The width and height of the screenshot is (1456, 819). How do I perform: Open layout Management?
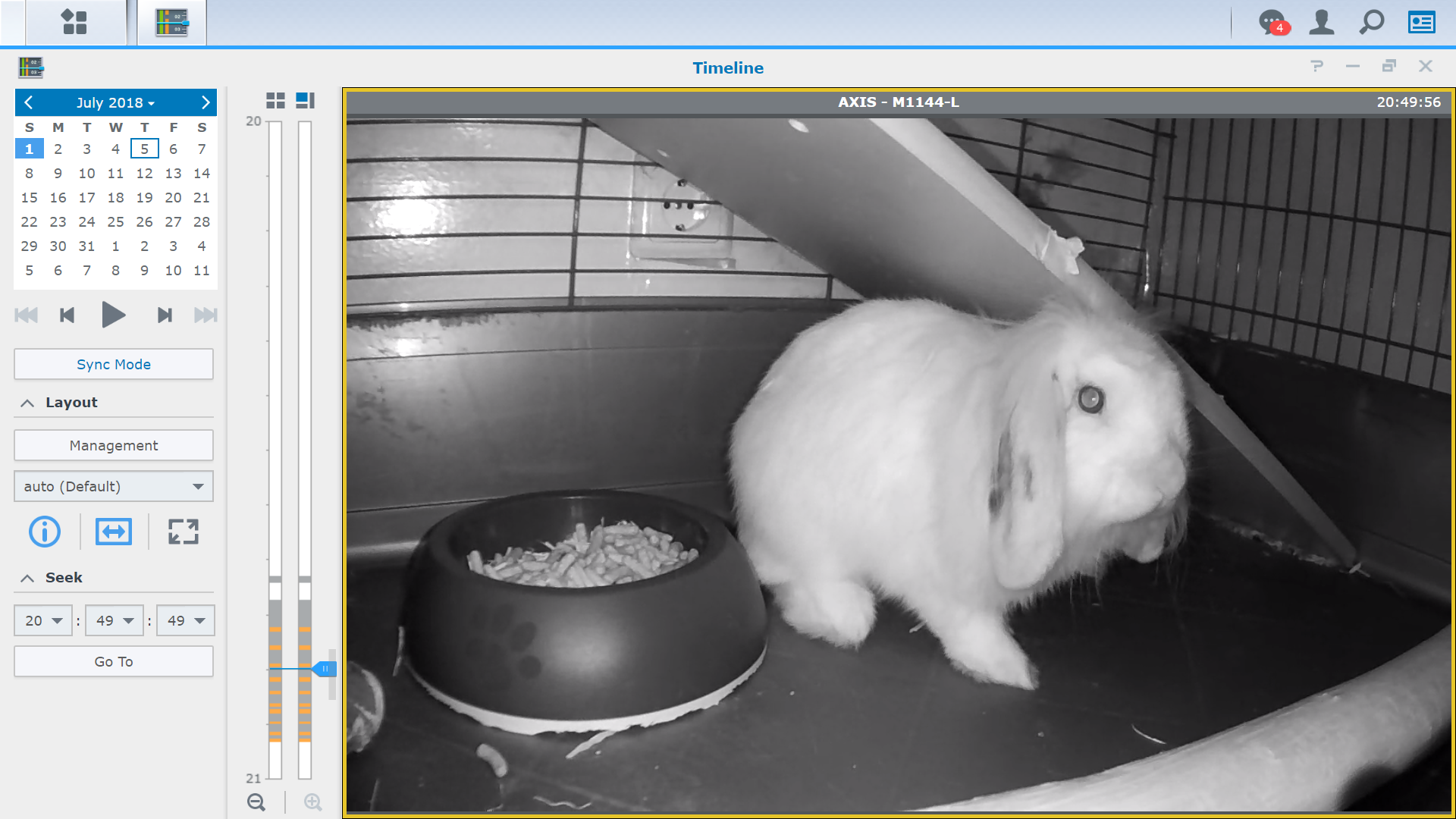point(114,445)
